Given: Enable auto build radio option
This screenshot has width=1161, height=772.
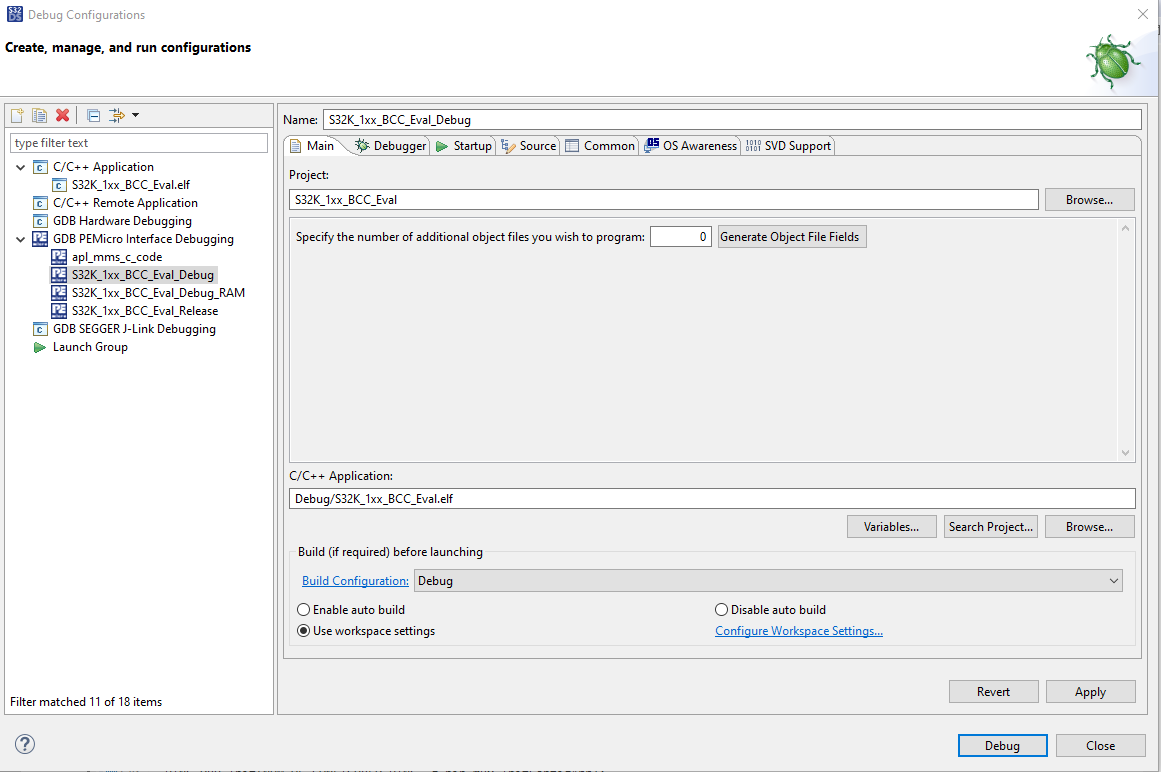Looking at the screenshot, I should 304,610.
